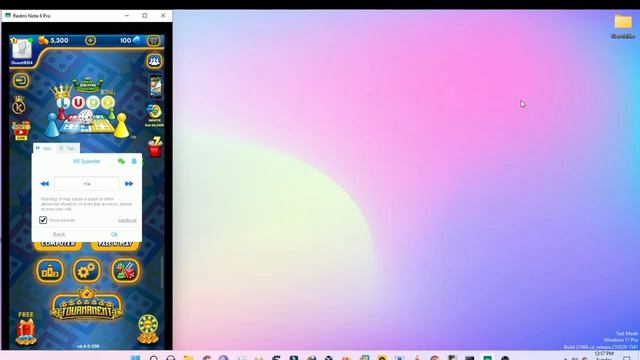The image size is (640, 360).
Task: Click speed increase forward arrows
Action: [x=129, y=184]
